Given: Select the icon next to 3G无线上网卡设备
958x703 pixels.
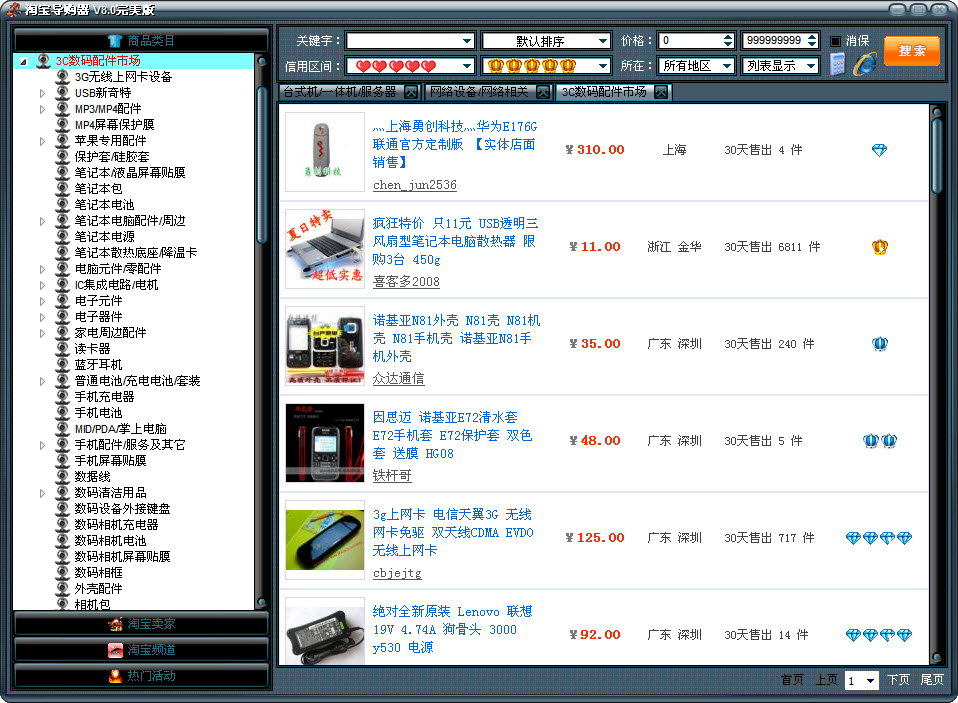Looking at the screenshot, I should coord(62,77).
